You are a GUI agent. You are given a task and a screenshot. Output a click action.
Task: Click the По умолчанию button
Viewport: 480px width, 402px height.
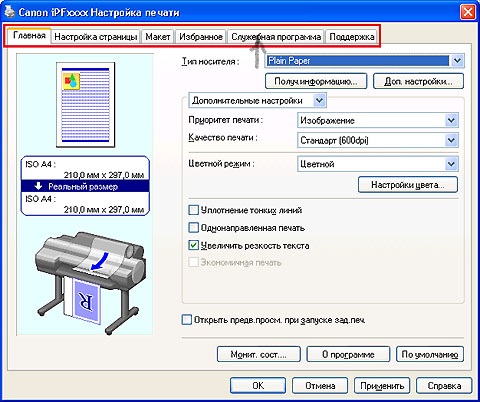(430, 354)
